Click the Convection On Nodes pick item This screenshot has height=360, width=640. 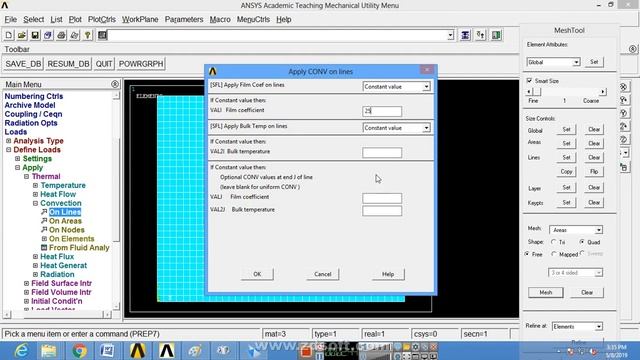(67, 230)
